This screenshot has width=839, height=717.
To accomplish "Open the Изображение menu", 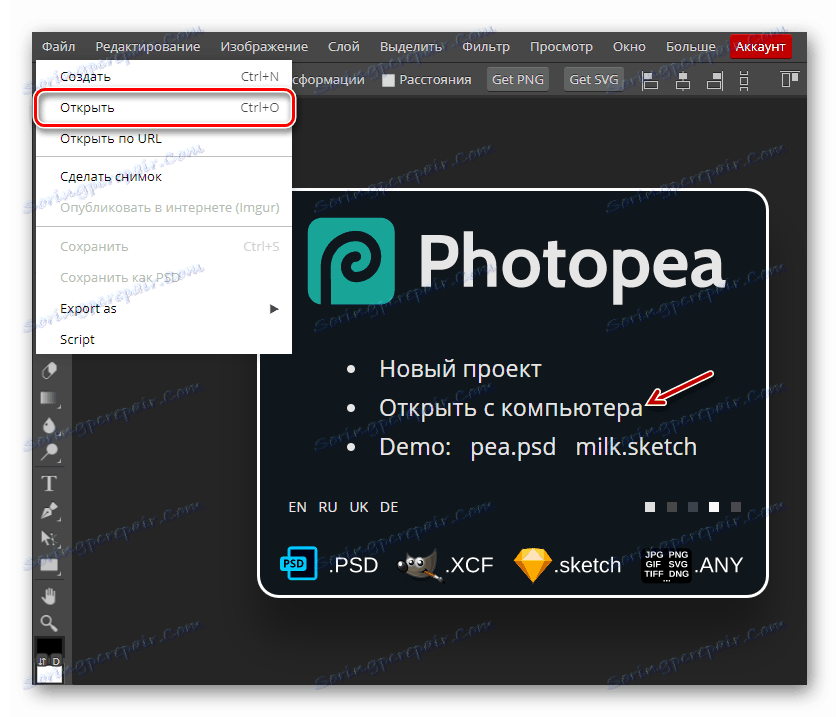I will pos(264,47).
